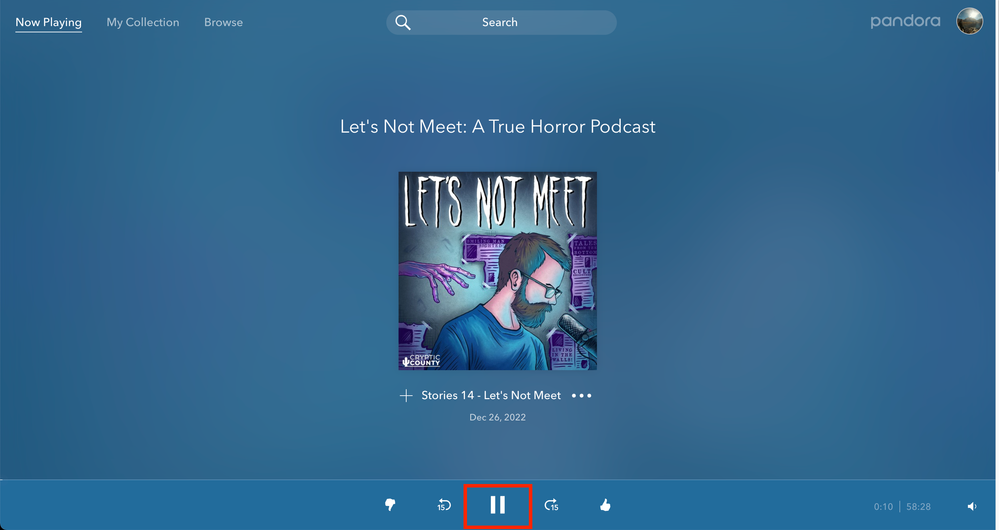Open the Let's Not Meet podcast title link
This screenshot has height=530, width=999.
[498, 127]
